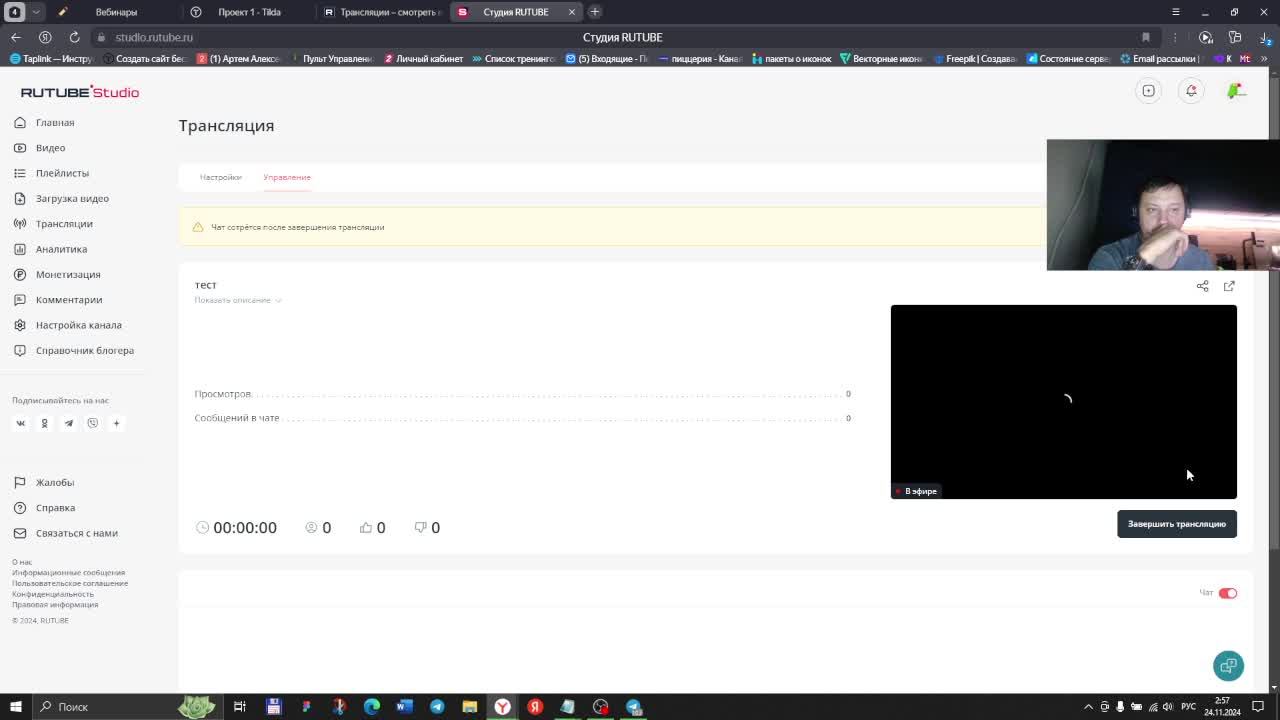Open the Личный кабинет bookmark
The image size is (1280, 720).
[424, 59]
